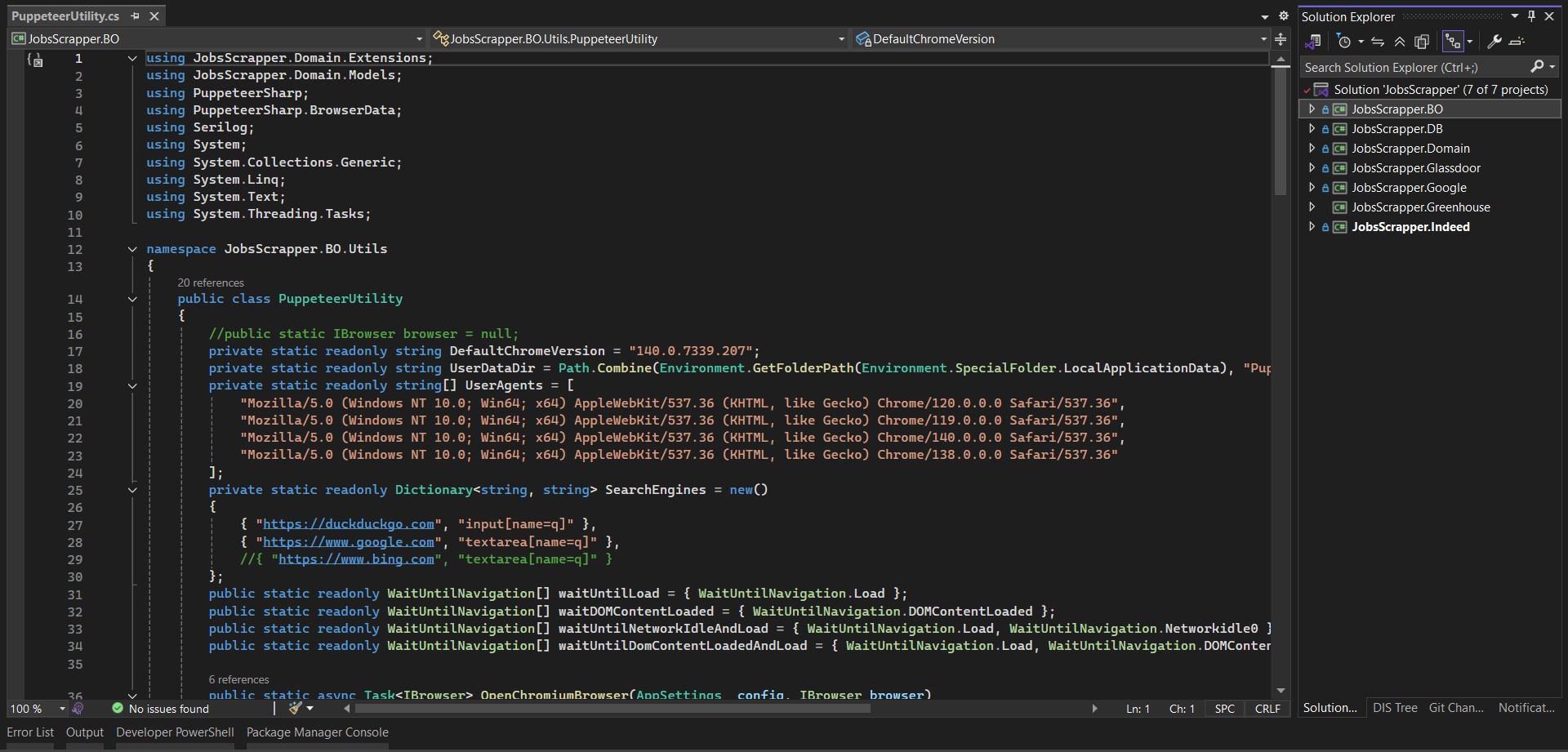
Task: Switch to Package Manager Console tab
Action: [x=317, y=732]
